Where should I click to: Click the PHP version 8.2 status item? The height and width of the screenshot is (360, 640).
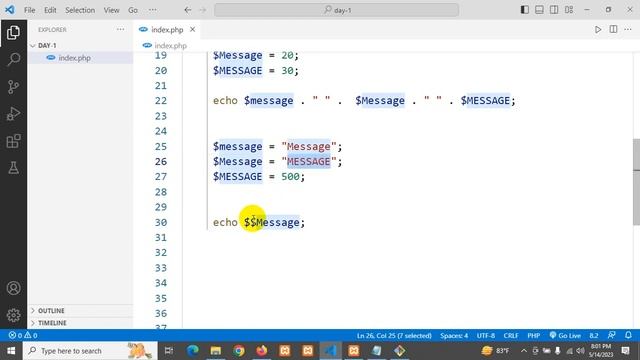(x=593, y=336)
